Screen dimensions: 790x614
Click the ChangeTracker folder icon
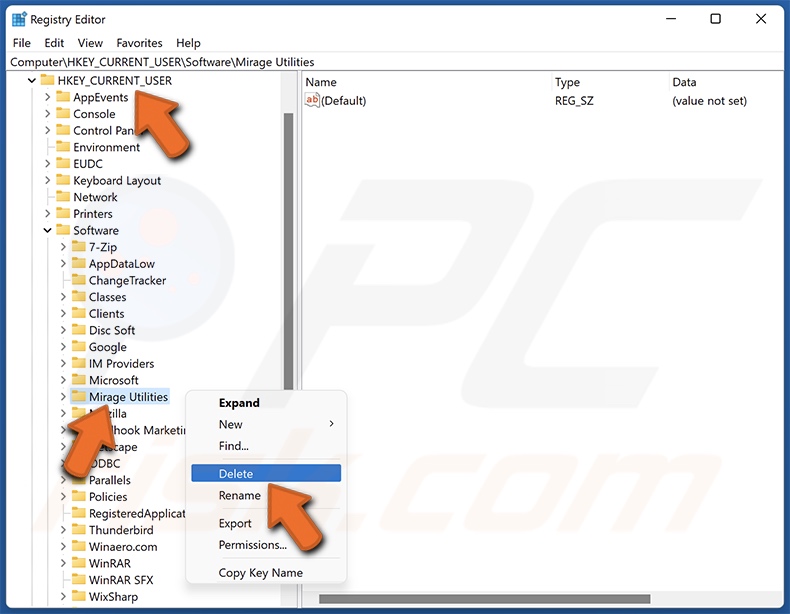point(79,280)
